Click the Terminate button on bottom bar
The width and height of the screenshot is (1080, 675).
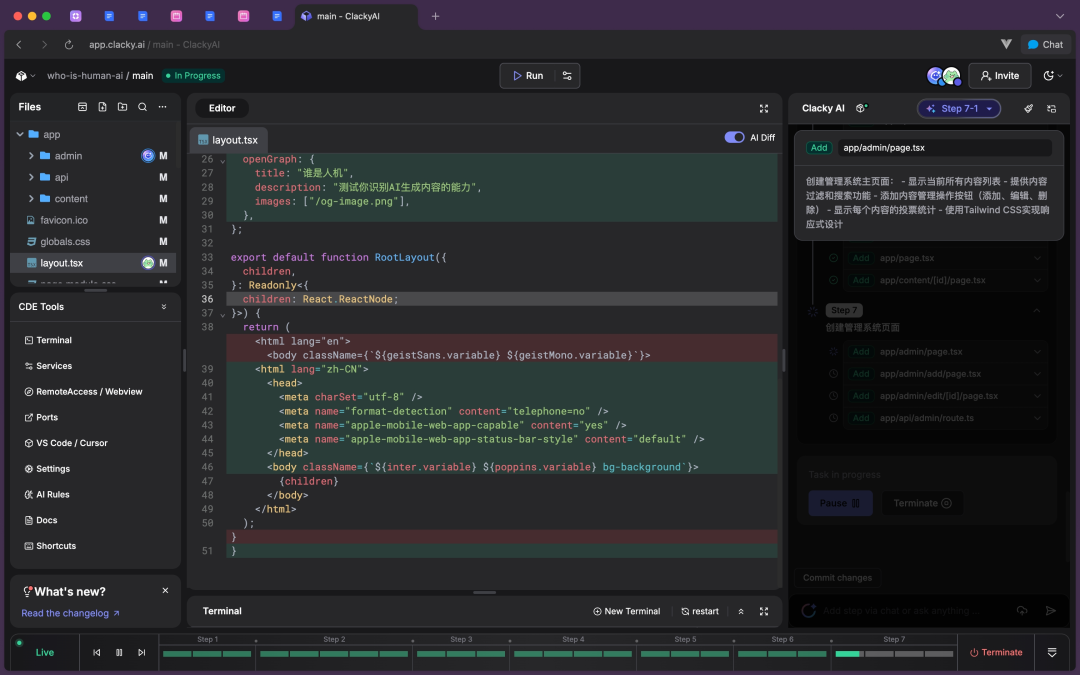(996, 652)
